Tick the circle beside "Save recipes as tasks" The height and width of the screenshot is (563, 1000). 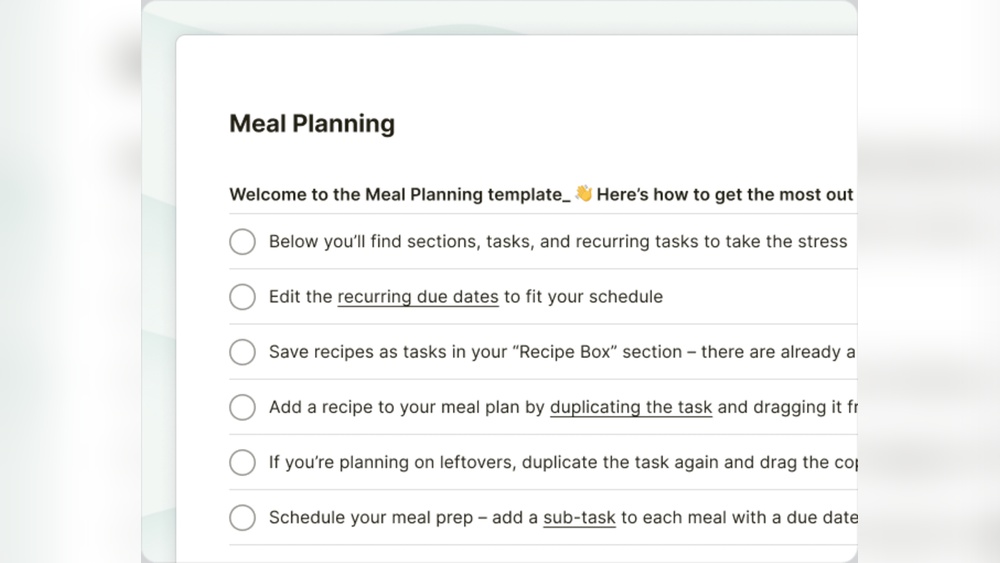(x=243, y=352)
